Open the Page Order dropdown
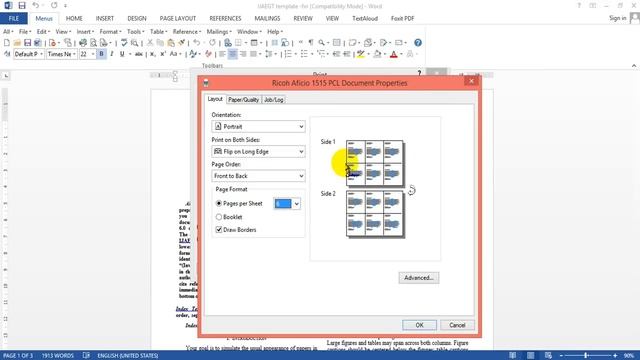 [258, 176]
